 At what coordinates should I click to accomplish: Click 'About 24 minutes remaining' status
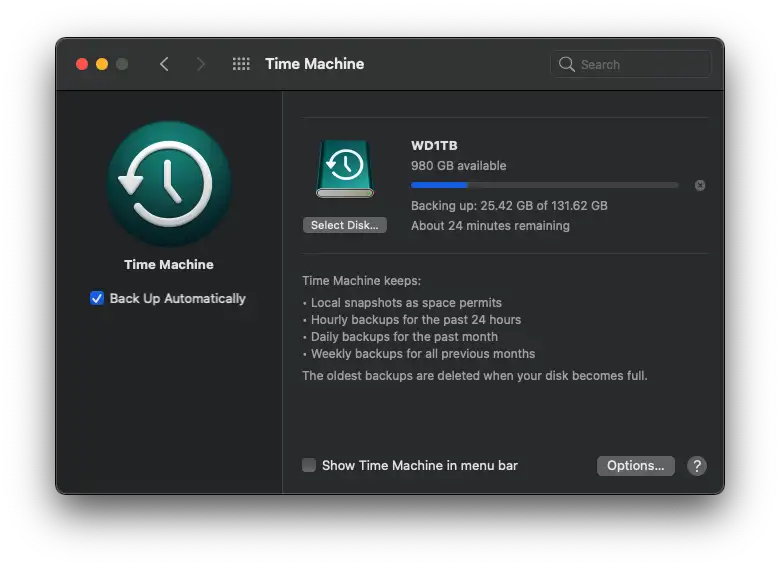click(x=490, y=226)
